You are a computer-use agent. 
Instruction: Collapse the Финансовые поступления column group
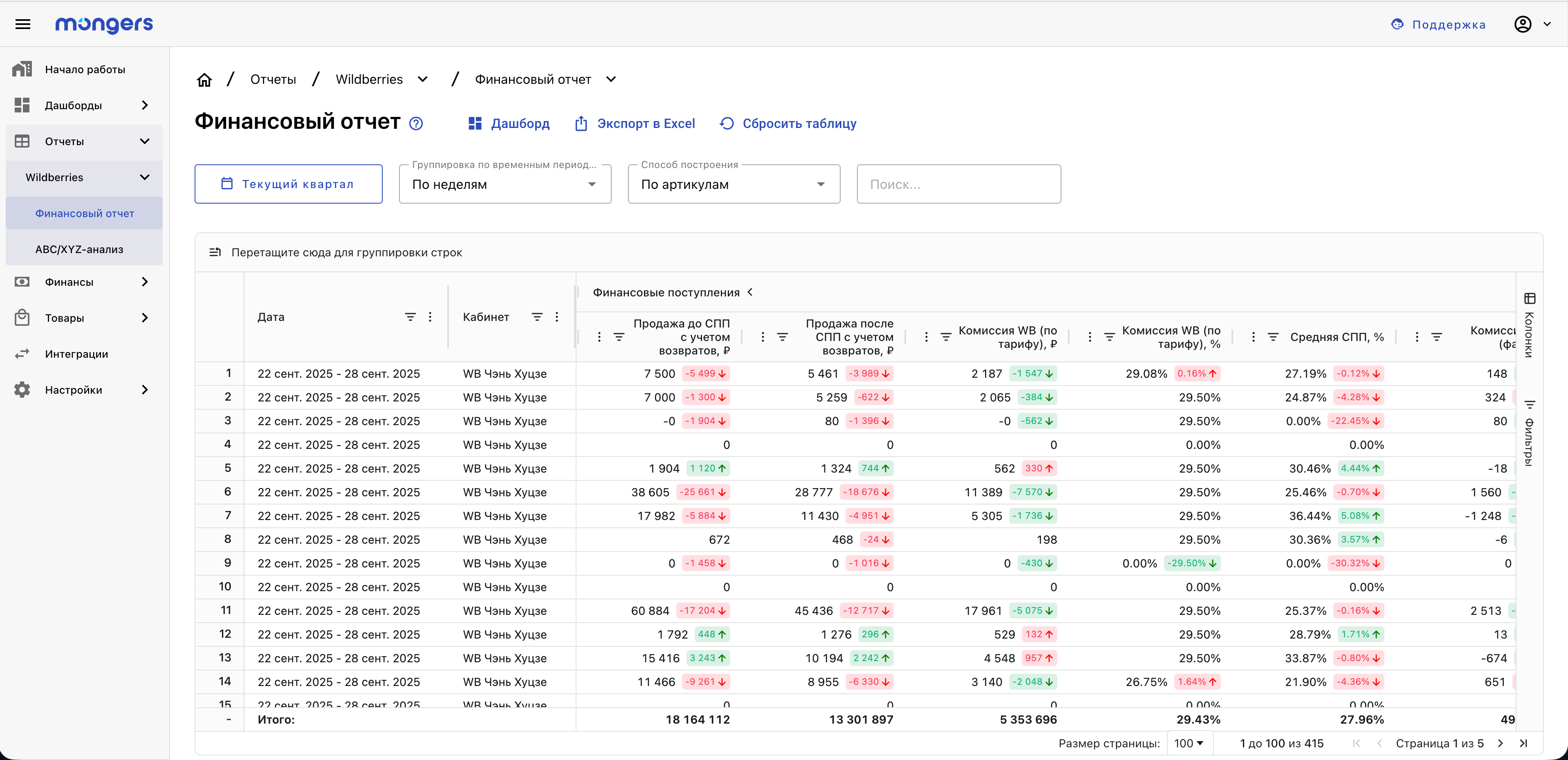[751, 292]
